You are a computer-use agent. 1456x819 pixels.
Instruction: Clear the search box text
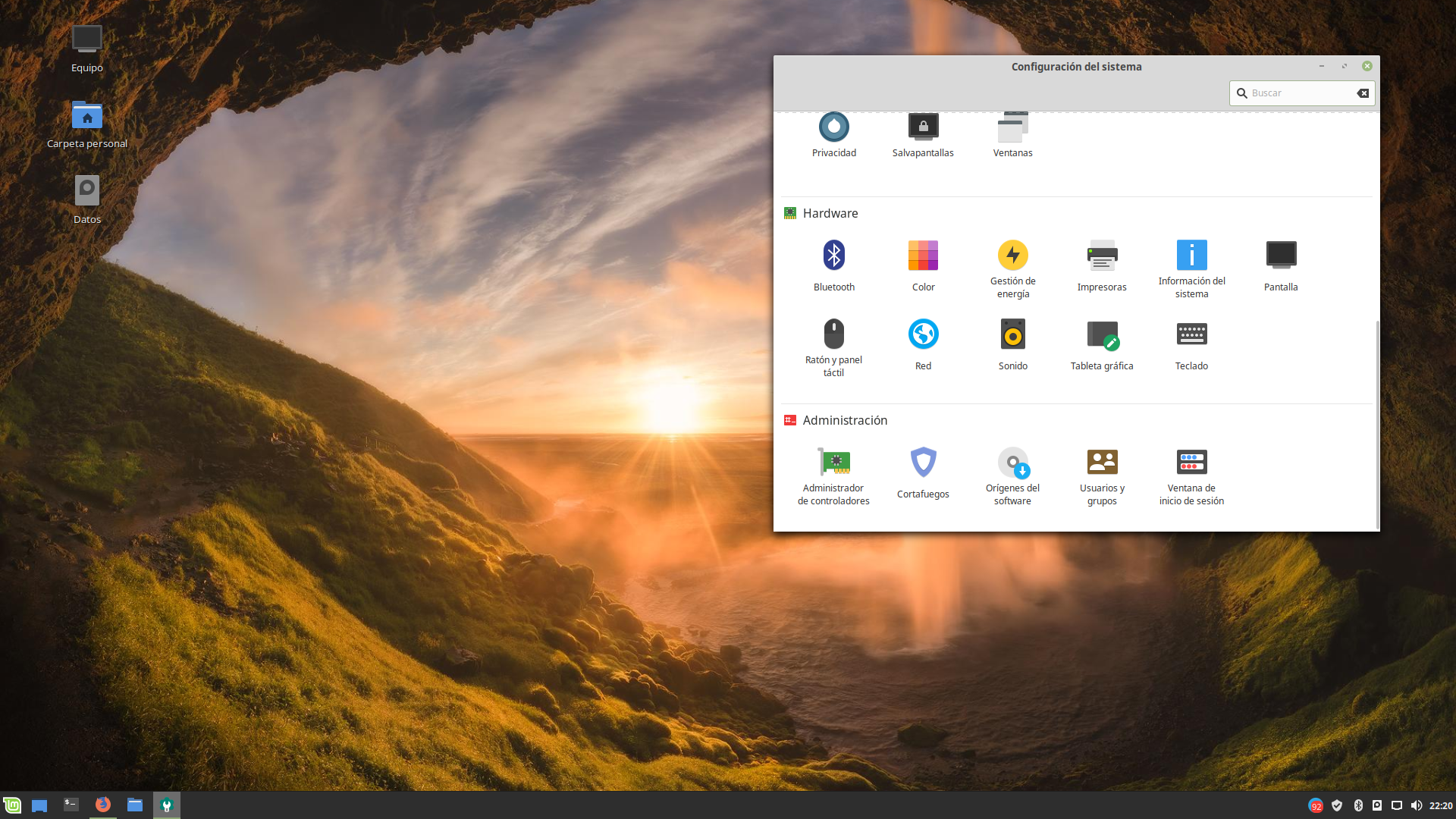pos(1363,93)
